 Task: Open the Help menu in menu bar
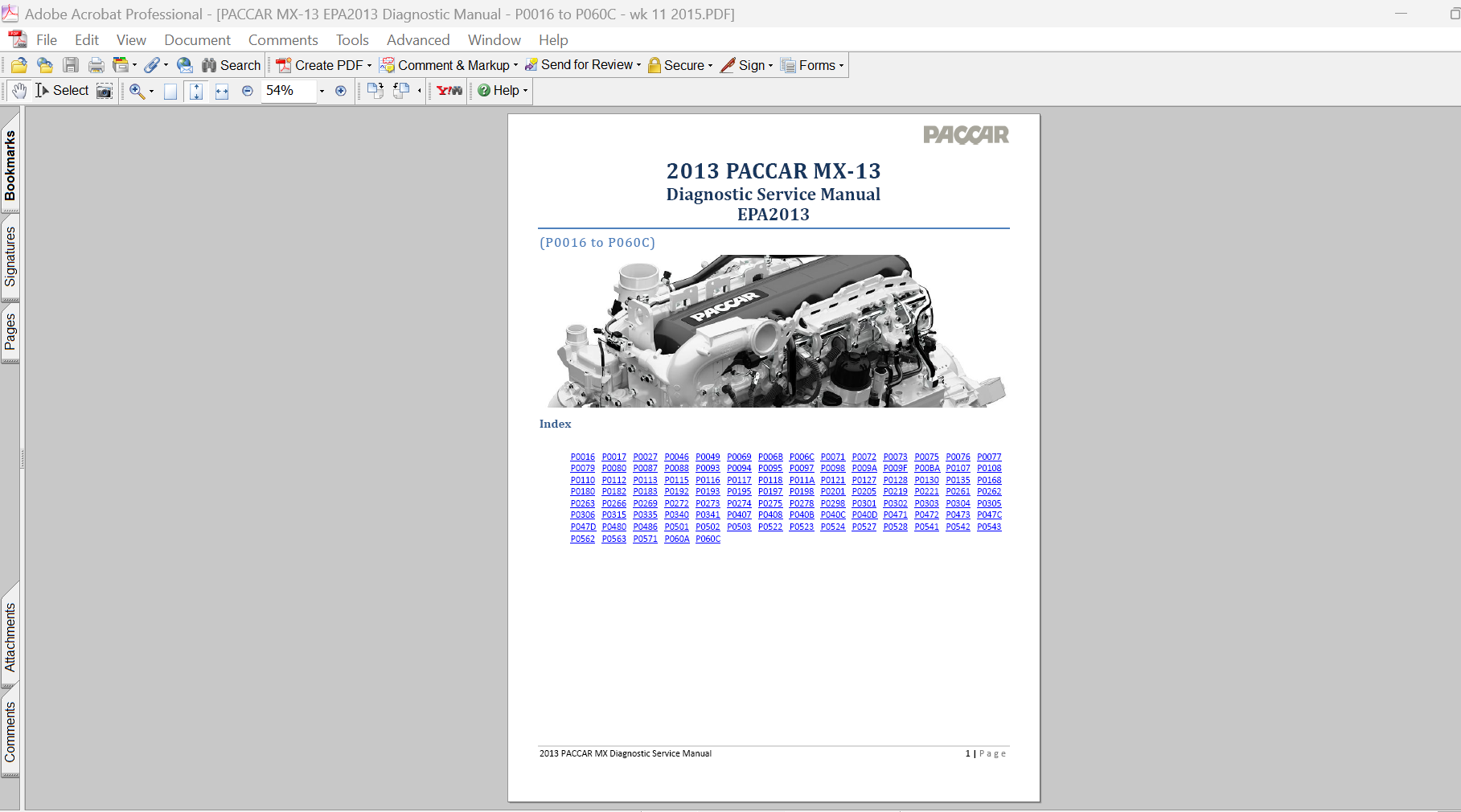[553, 40]
